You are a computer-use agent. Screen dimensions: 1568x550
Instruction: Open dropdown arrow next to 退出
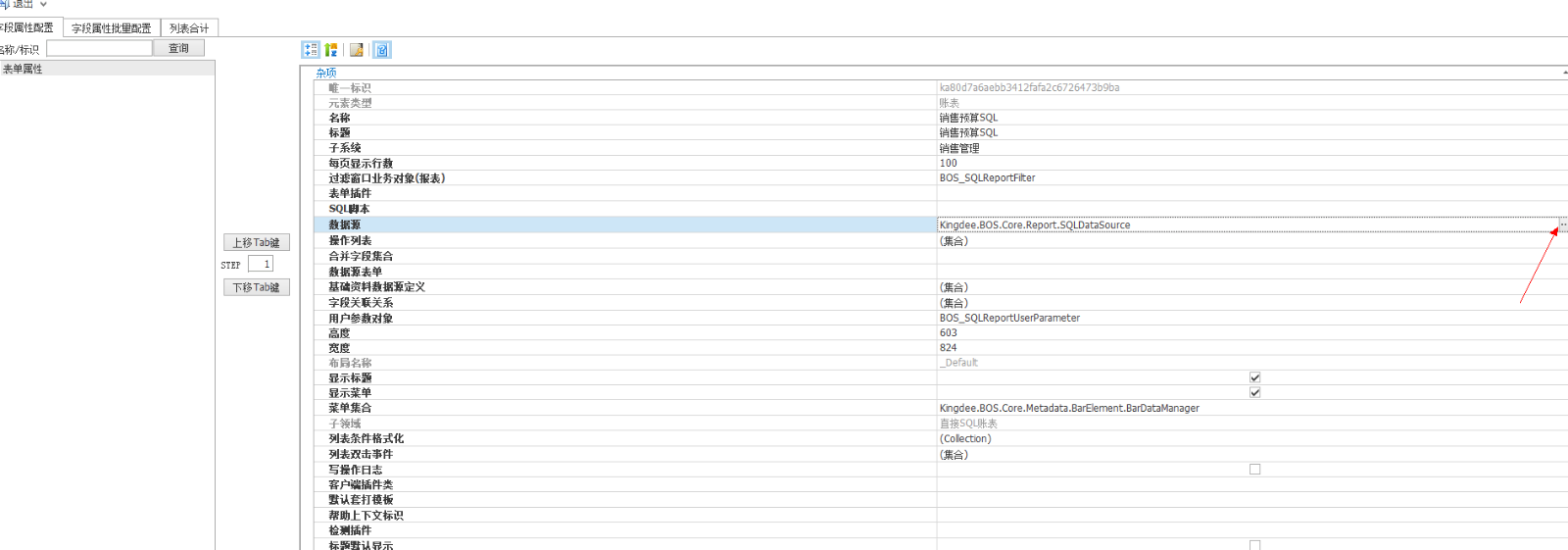click(x=43, y=5)
